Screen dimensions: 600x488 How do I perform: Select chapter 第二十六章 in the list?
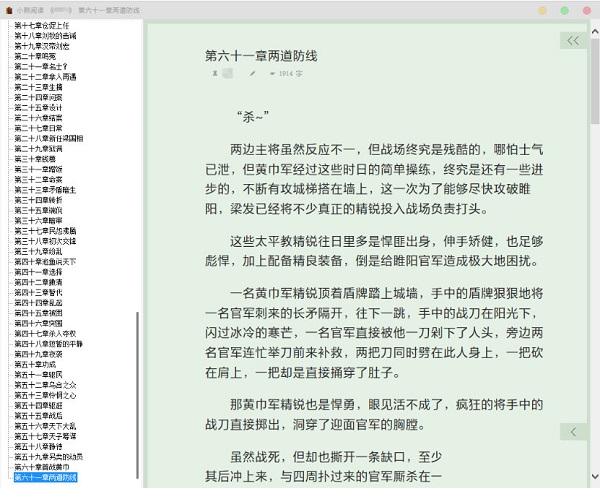pos(38,118)
